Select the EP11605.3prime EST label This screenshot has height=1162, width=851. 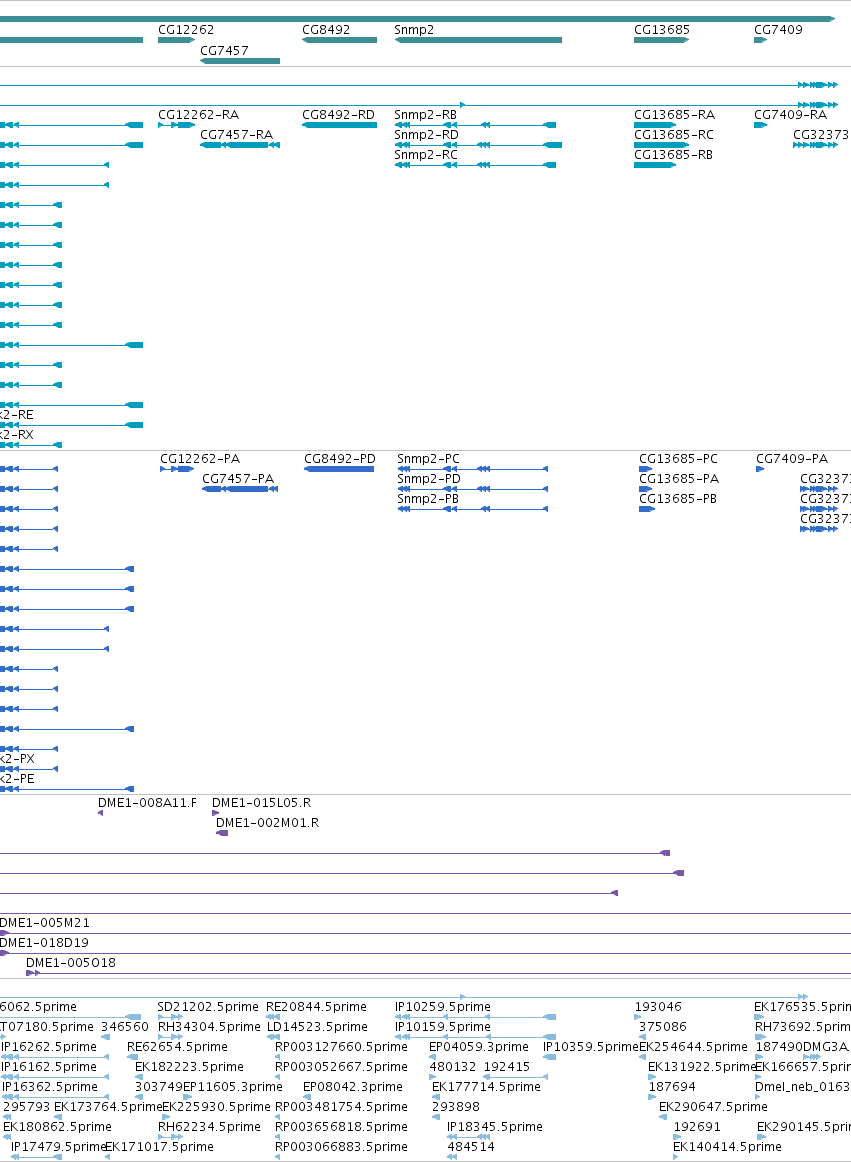pyautogui.click(x=233, y=1086)
